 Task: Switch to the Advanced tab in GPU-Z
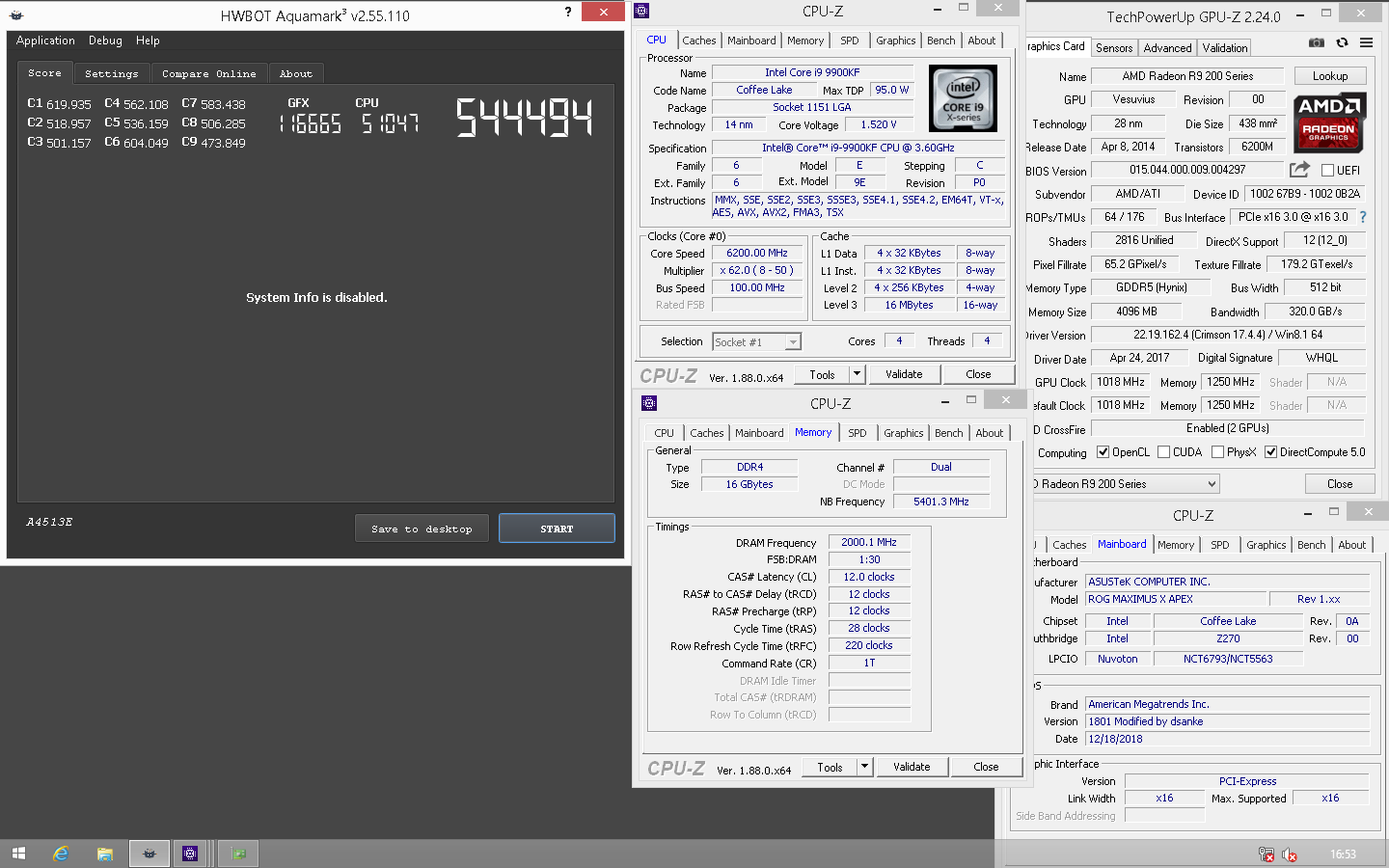tap(1167, 48)
